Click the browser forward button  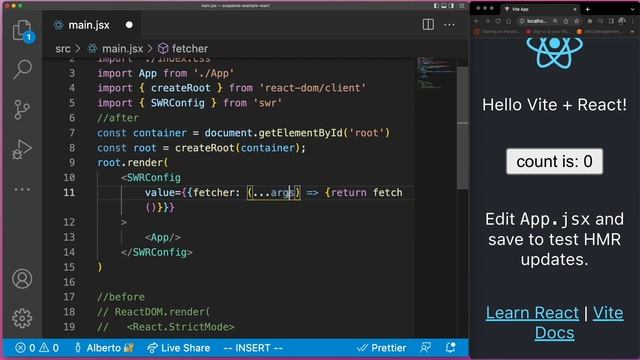[x=487, y=21]
